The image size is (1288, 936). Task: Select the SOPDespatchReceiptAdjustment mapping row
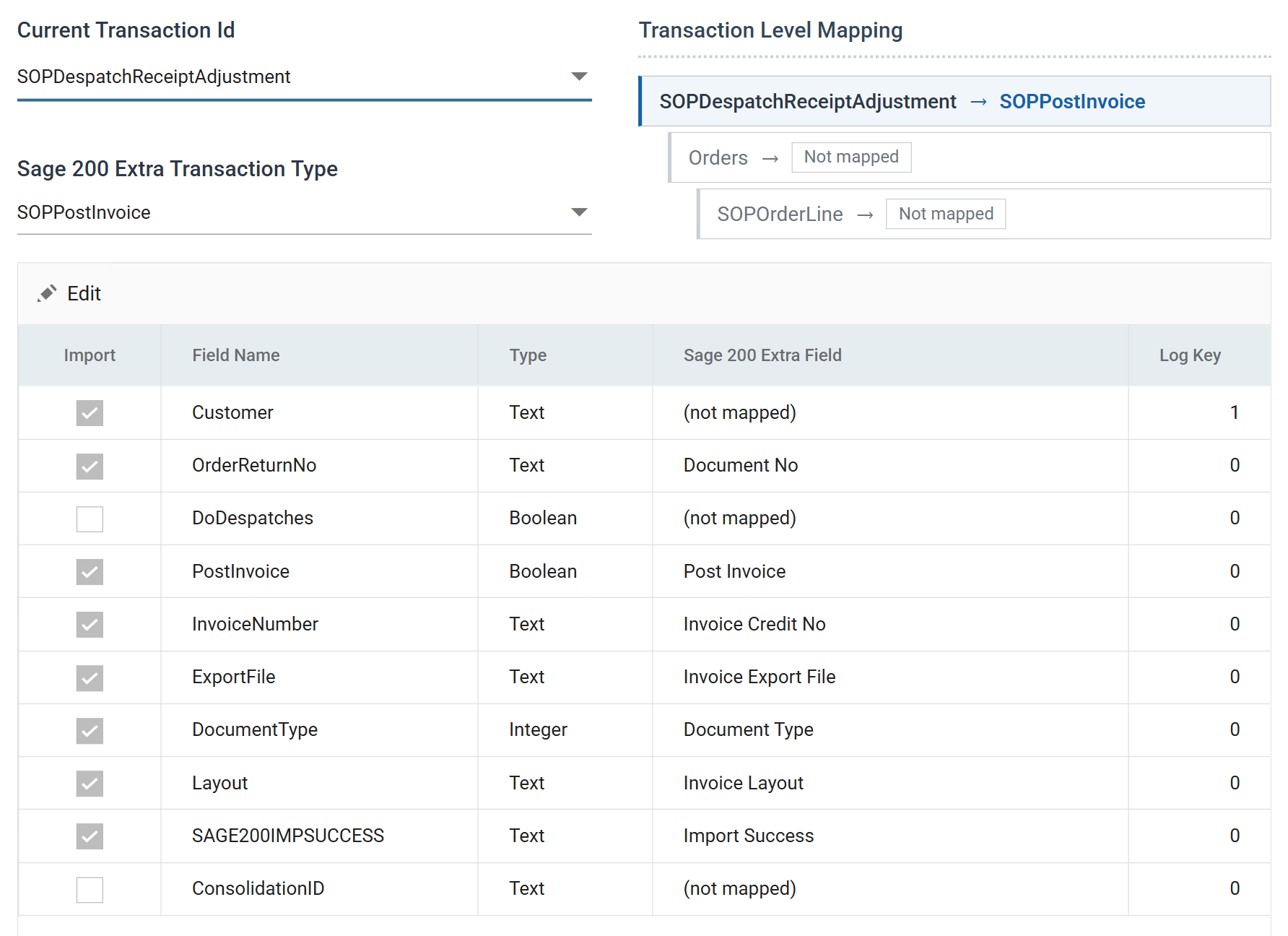(x=954, y=101)
